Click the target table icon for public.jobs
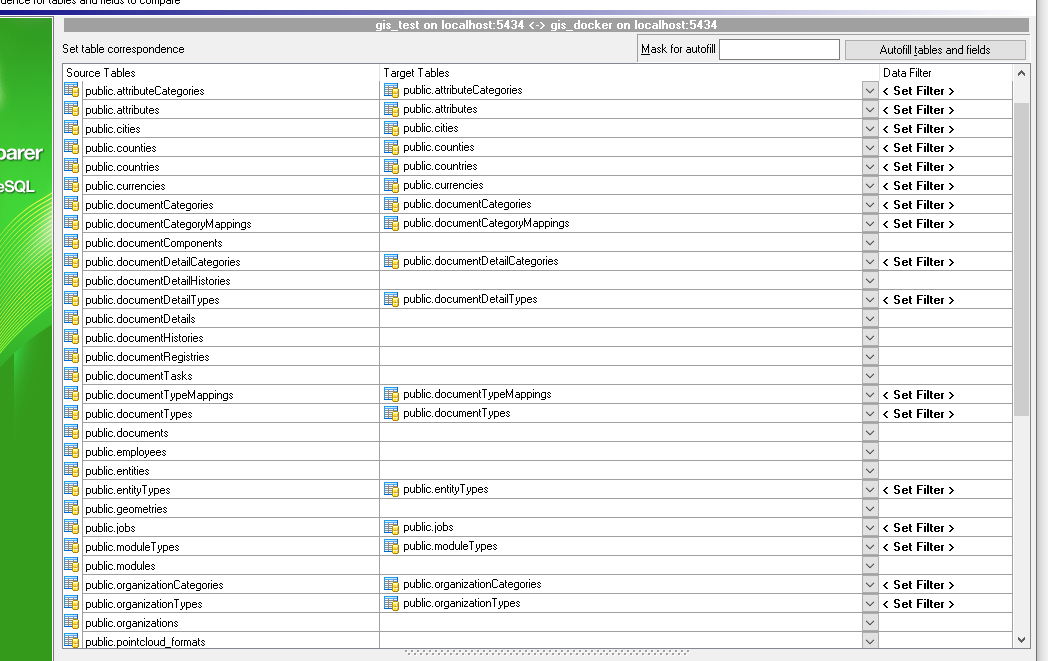The image size is (1048, 661). point(391,527)
